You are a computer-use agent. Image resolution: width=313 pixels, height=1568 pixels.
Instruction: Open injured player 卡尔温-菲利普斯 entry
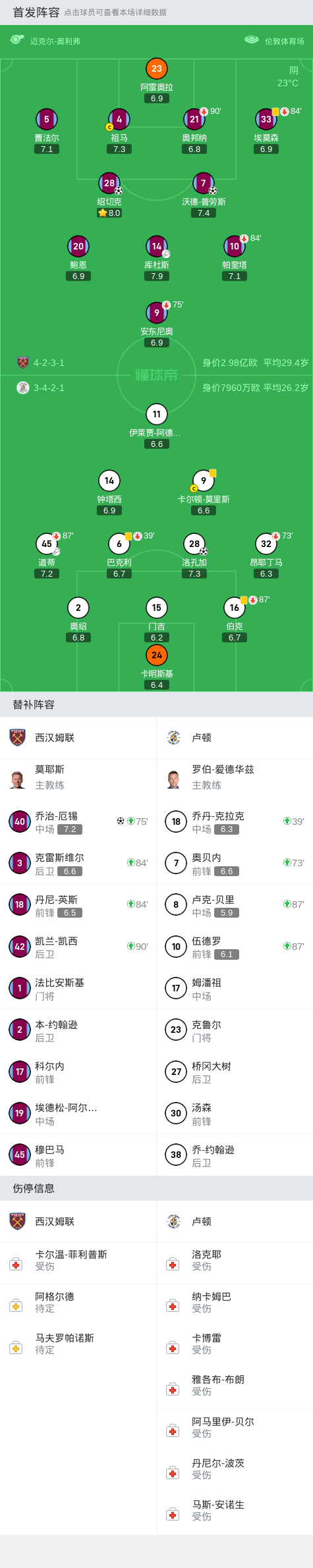pyautogui.click(x=78, y=1261)
